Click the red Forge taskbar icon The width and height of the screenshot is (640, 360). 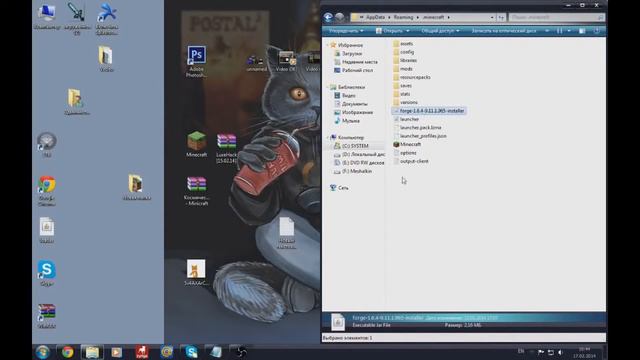[142, 352]
